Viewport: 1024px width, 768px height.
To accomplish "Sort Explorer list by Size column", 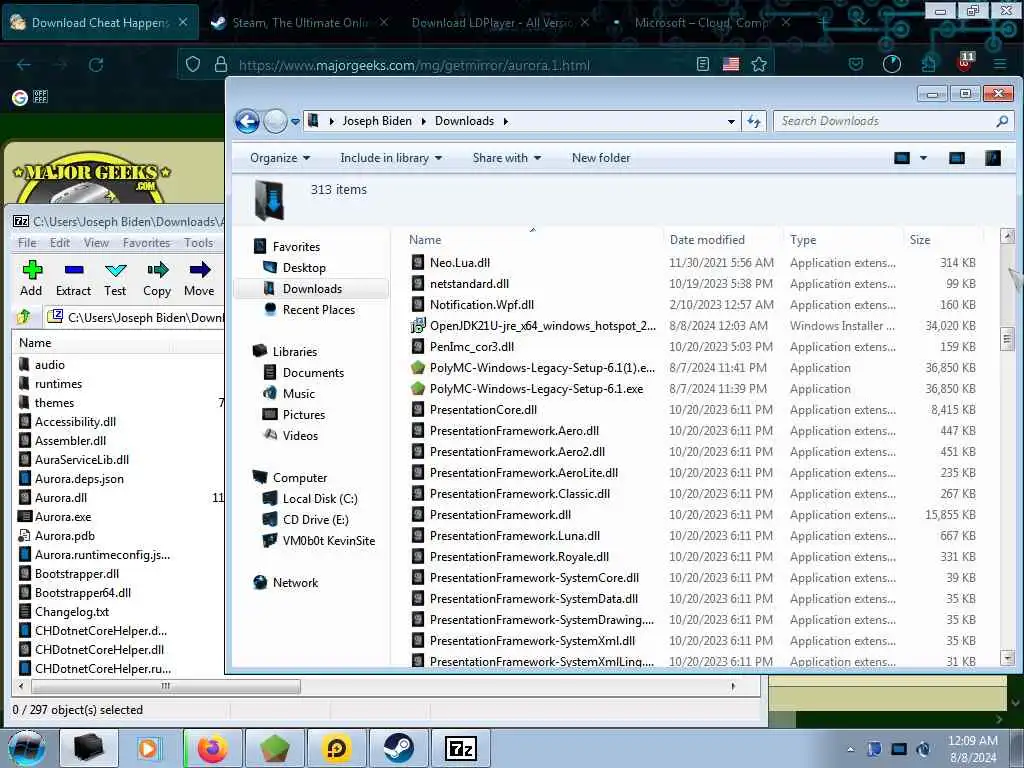I will 920,240.
